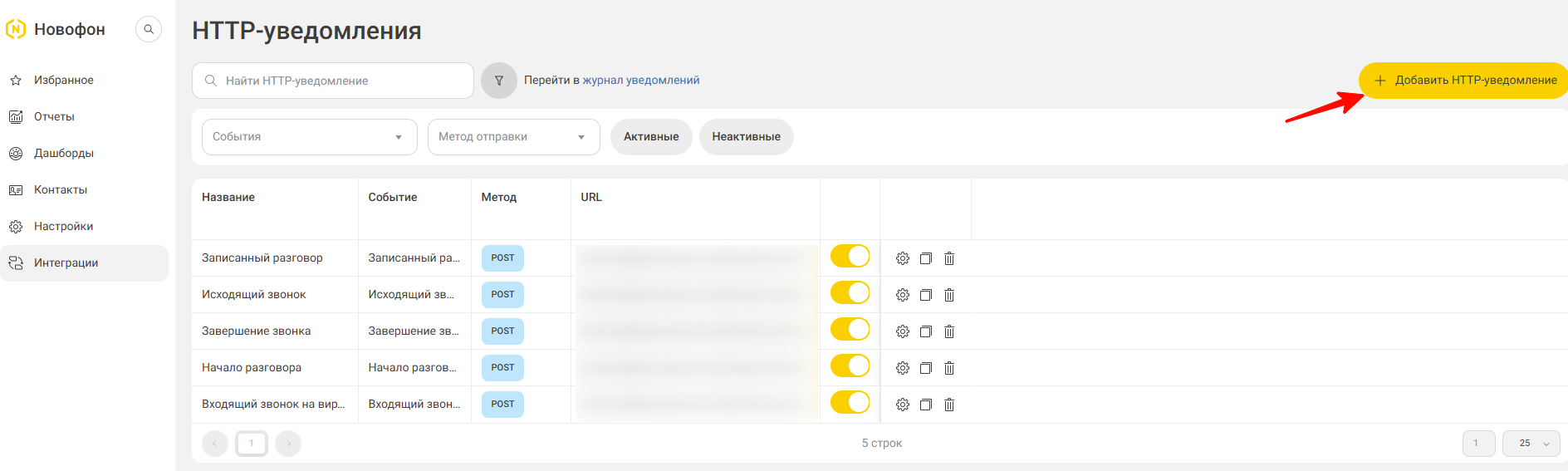
Task: Open settings gear for Входящий звонок row
Action: point(903,405)
